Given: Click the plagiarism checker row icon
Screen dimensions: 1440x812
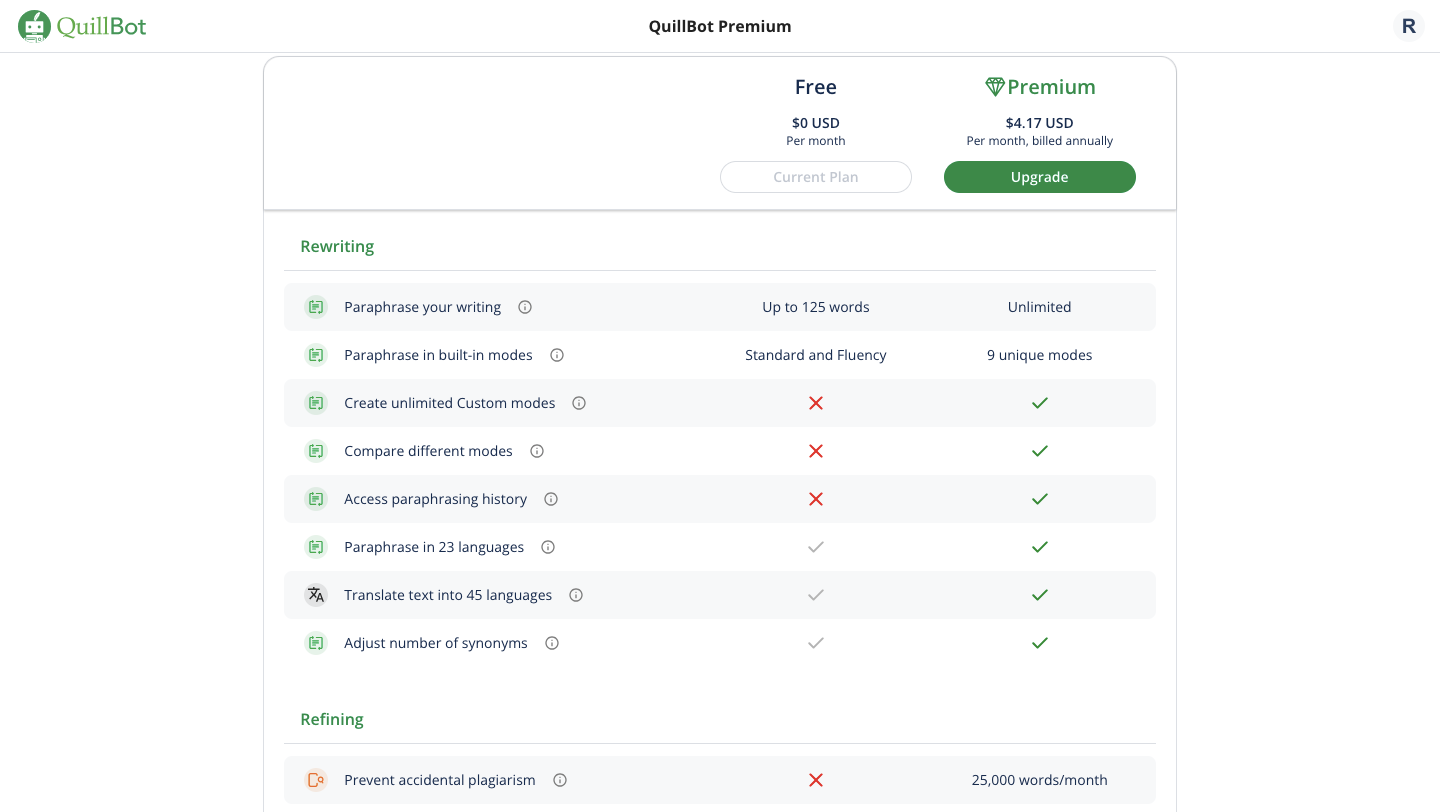Looking at the screenshot, I should coord(316,780).
